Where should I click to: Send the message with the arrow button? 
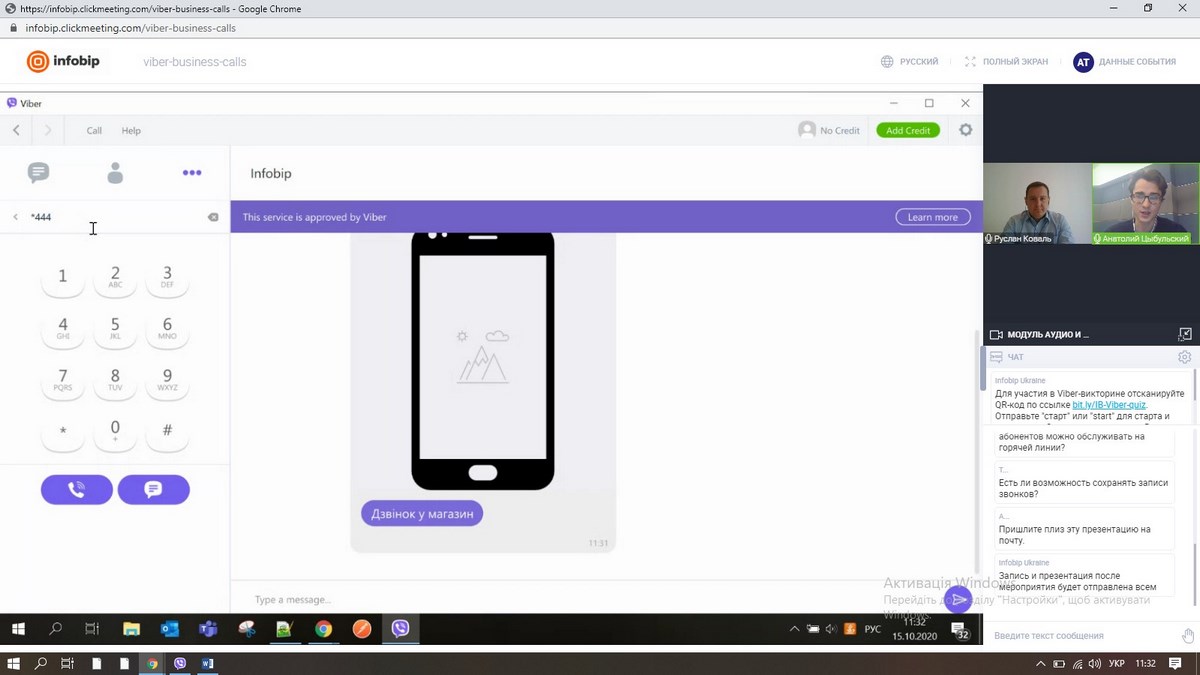[958, 599]
